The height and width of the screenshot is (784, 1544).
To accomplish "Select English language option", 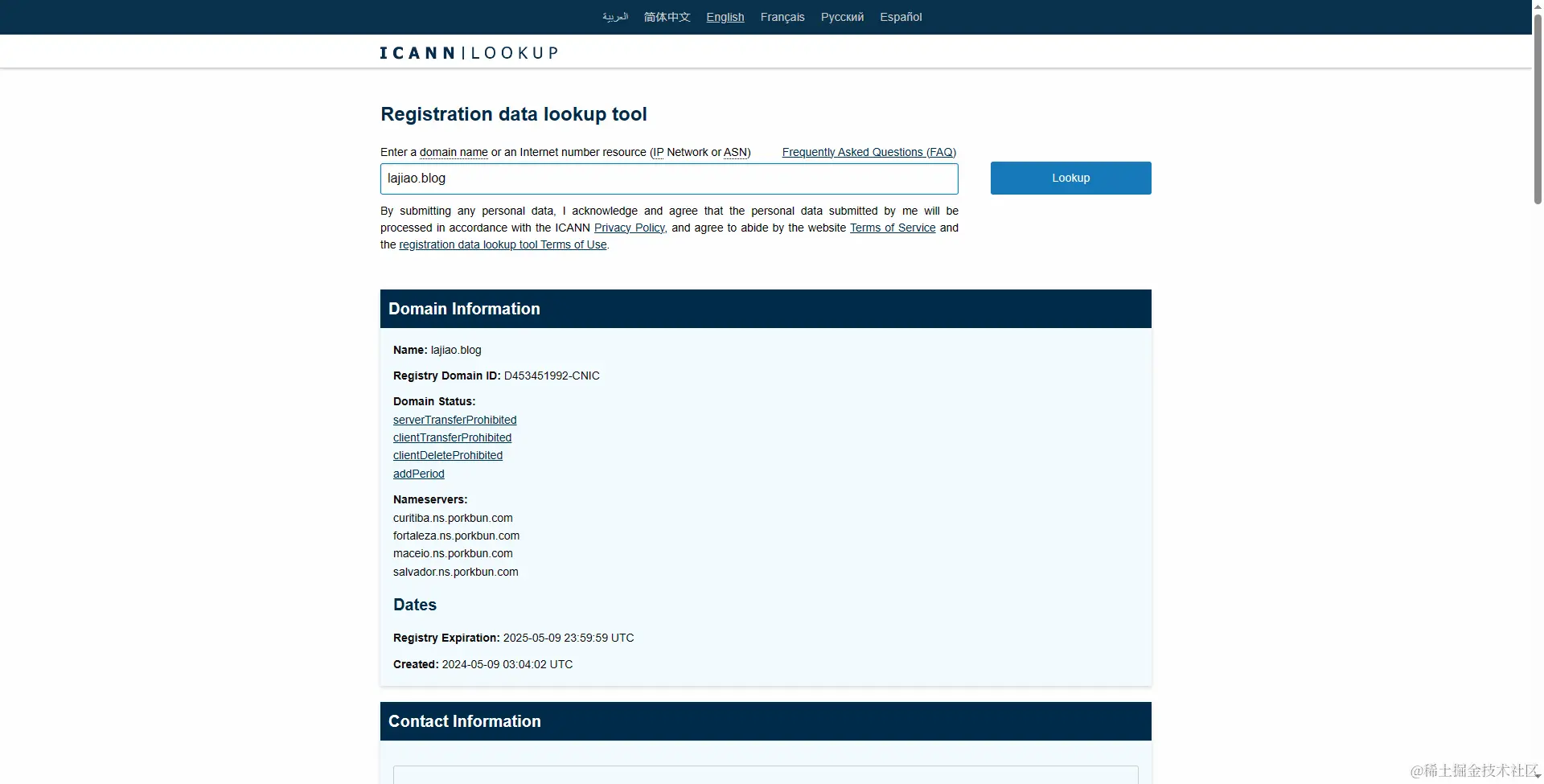I will coord(725,17).
